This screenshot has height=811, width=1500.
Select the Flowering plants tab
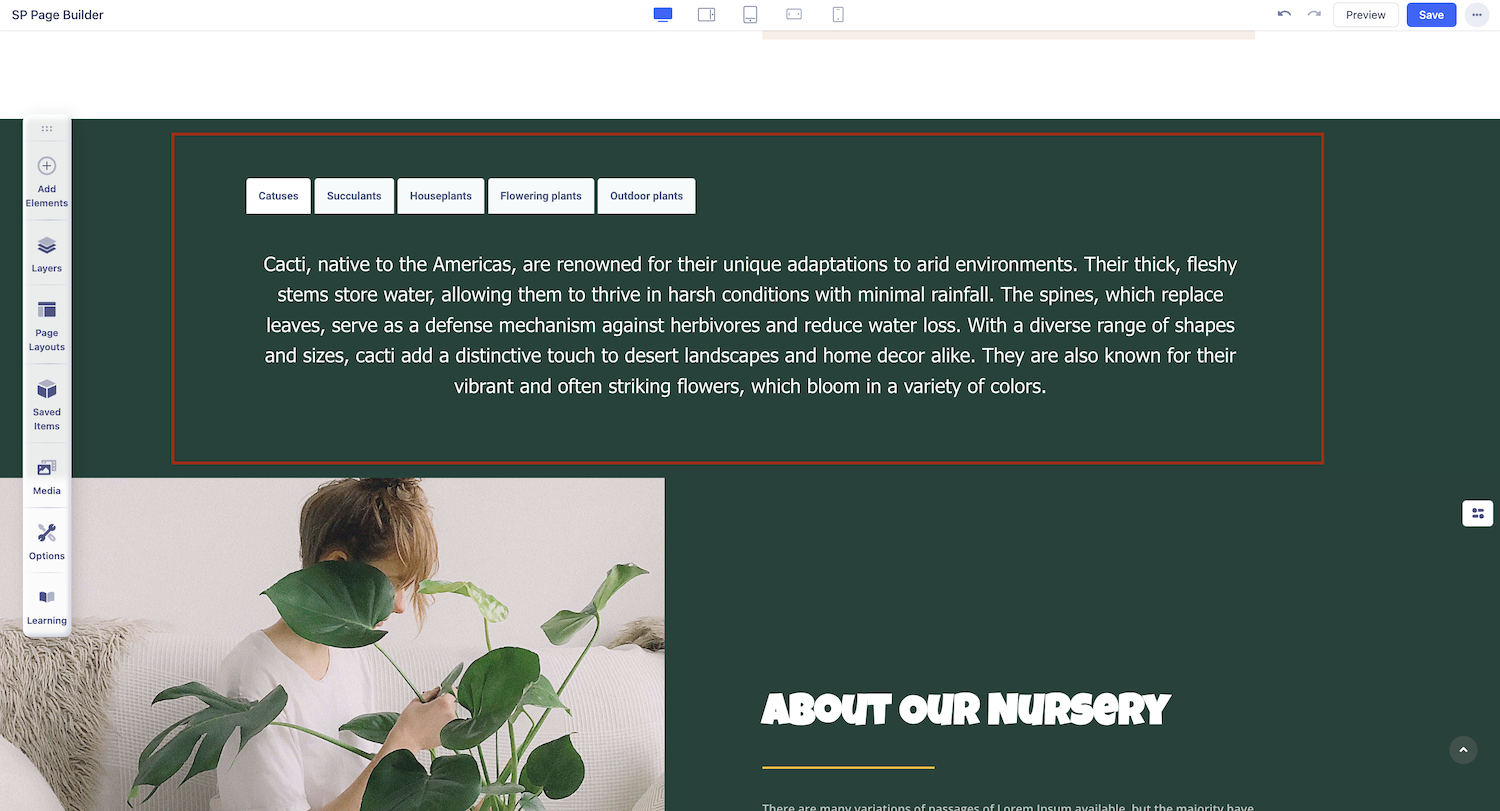tap(541, 196)
